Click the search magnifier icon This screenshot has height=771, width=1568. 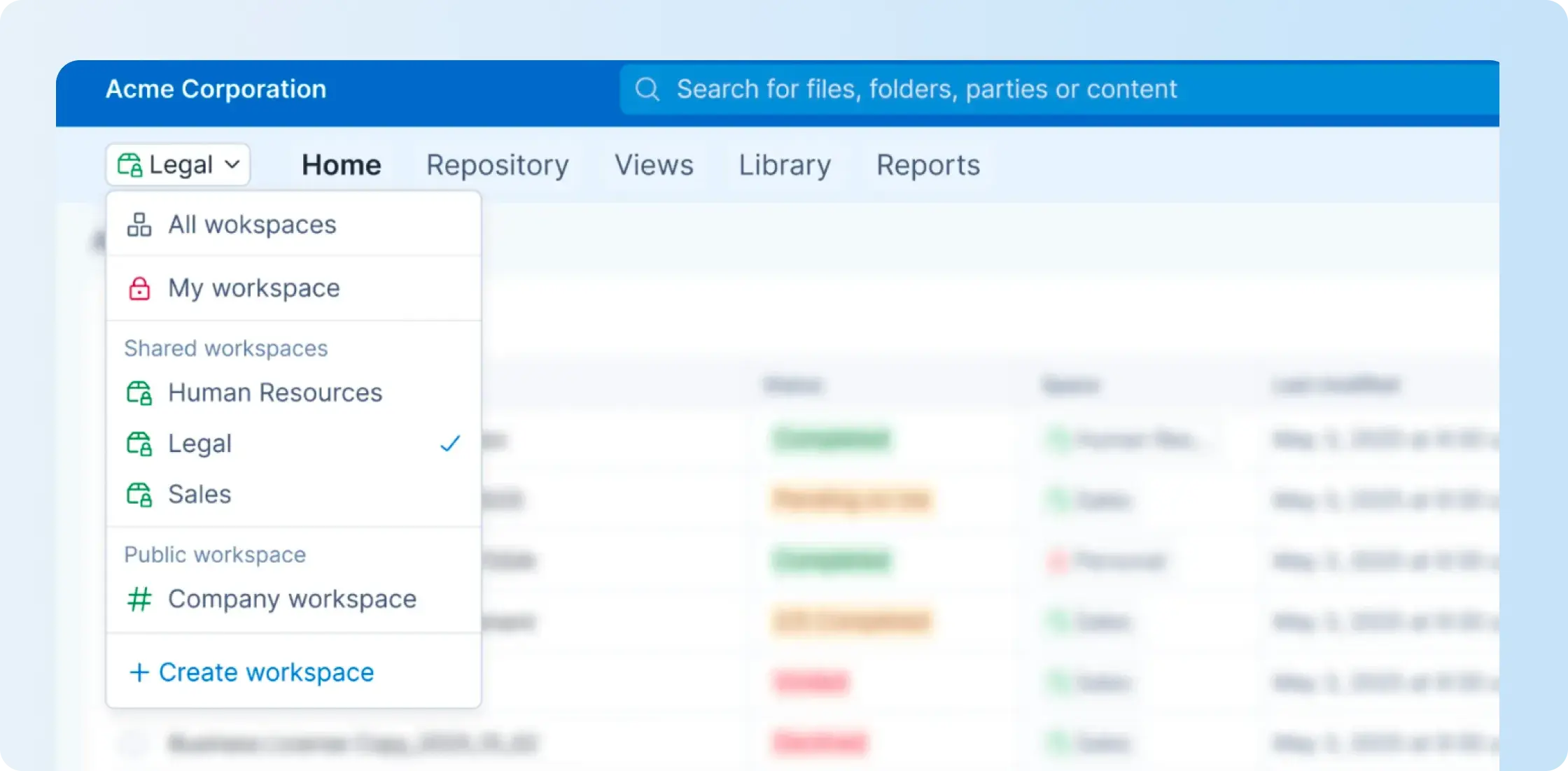647,90
